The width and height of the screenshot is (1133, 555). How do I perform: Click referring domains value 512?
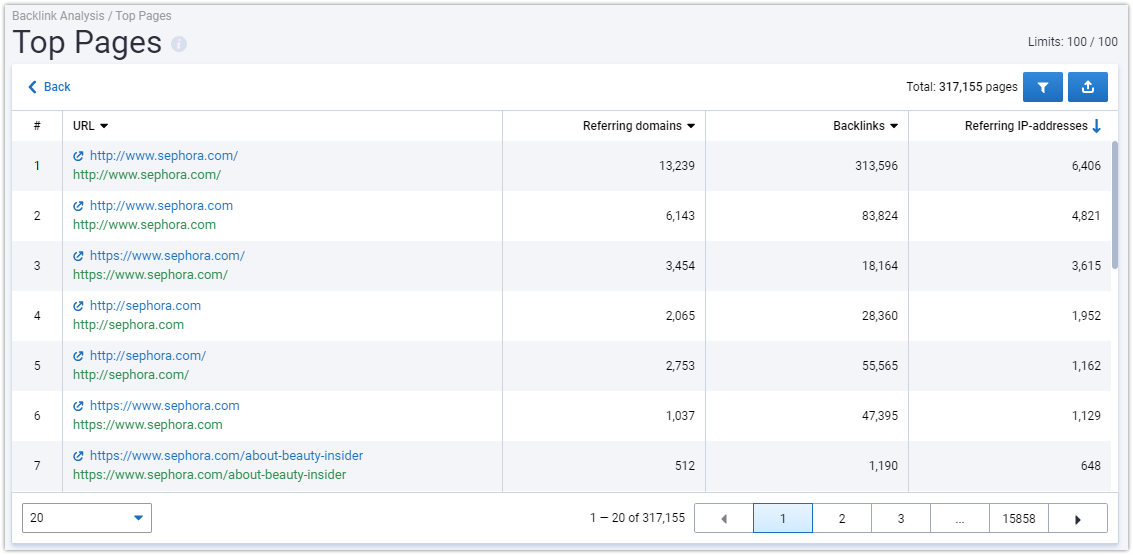(x=685, y=465)
